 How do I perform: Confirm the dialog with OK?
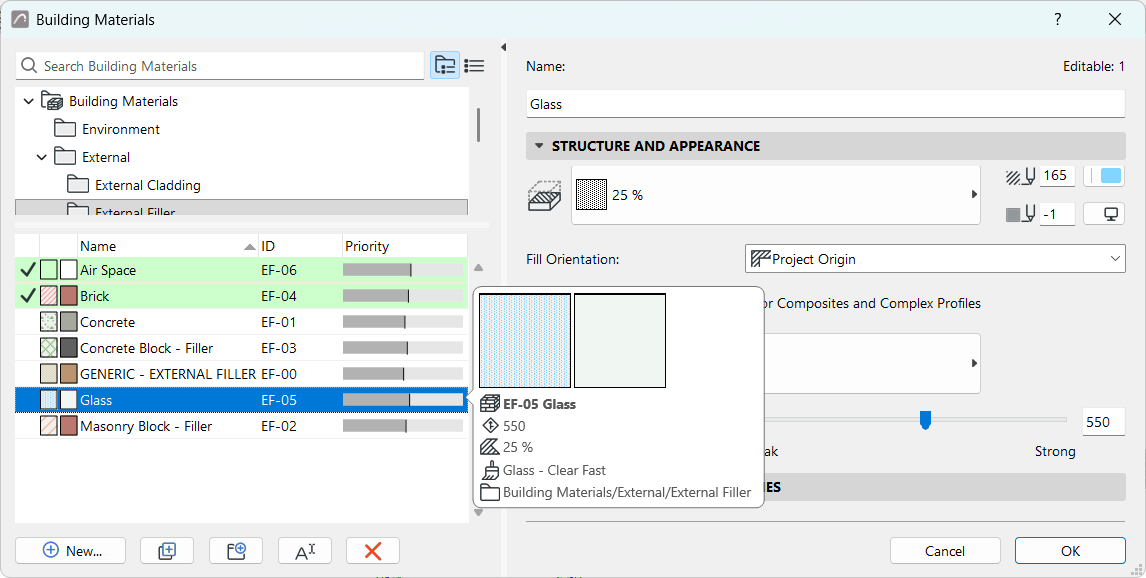tap(1070, 551)
